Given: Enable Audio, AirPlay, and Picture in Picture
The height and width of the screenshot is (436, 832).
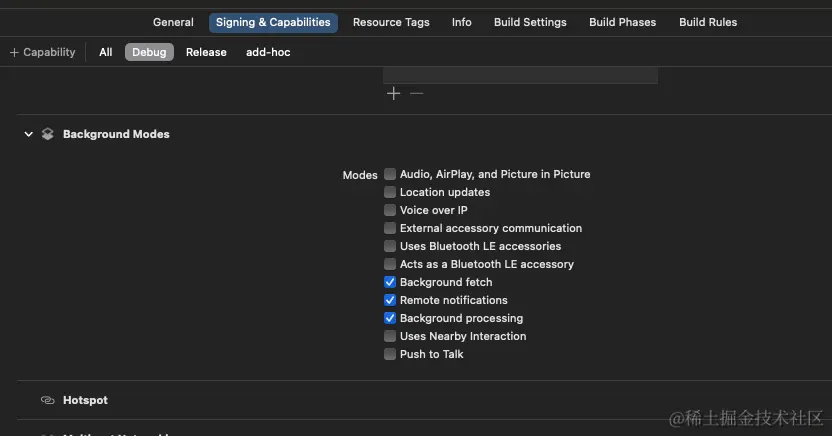Looking at the screenshot, I should click(x=390, y=174).
